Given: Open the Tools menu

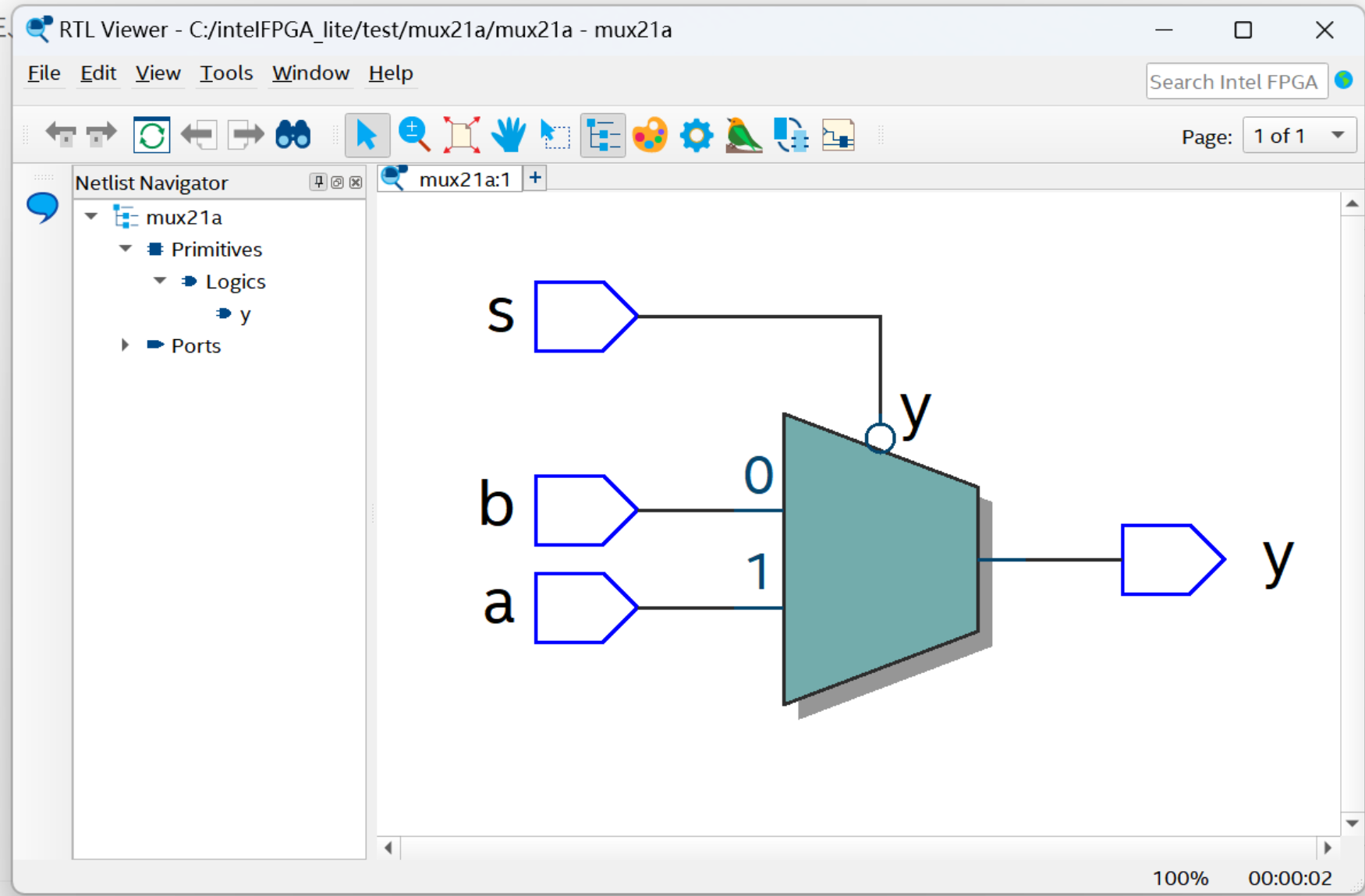Looking at the screenshot, I should 226,73.
